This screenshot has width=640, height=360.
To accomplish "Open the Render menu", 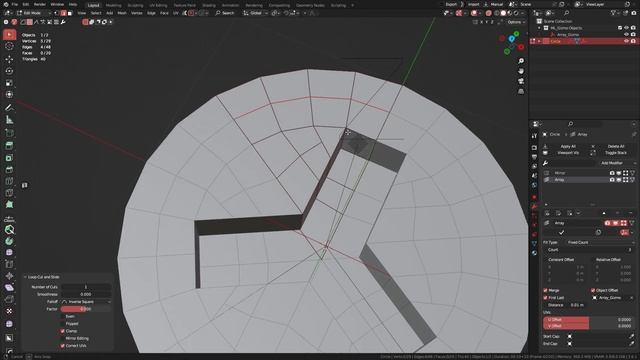I will (x=40, y=4).
